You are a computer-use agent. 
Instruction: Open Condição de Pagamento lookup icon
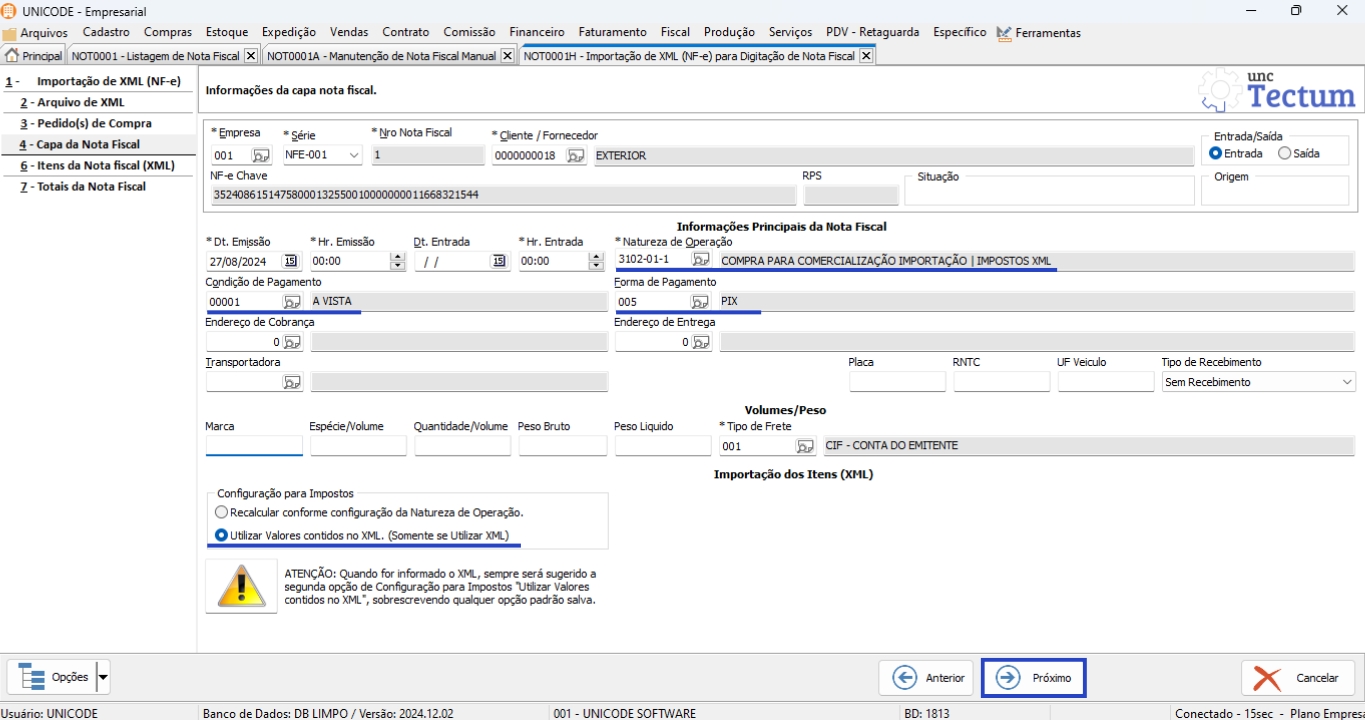[x=292, y=301]
